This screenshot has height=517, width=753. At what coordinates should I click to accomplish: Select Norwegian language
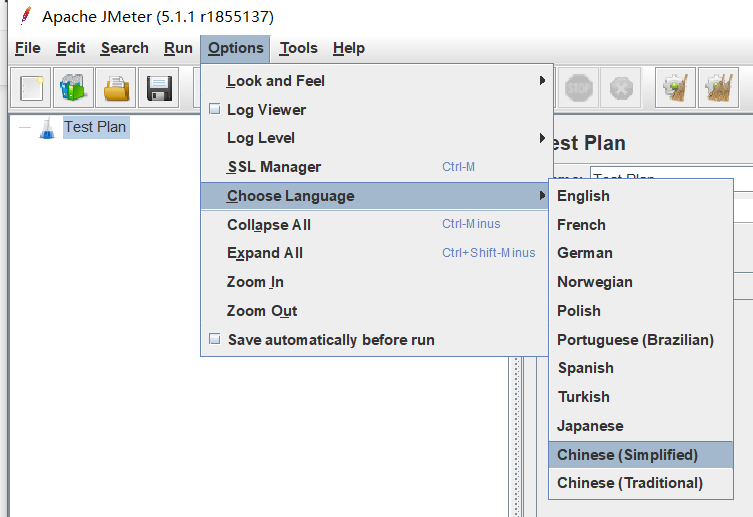(641, 282)
